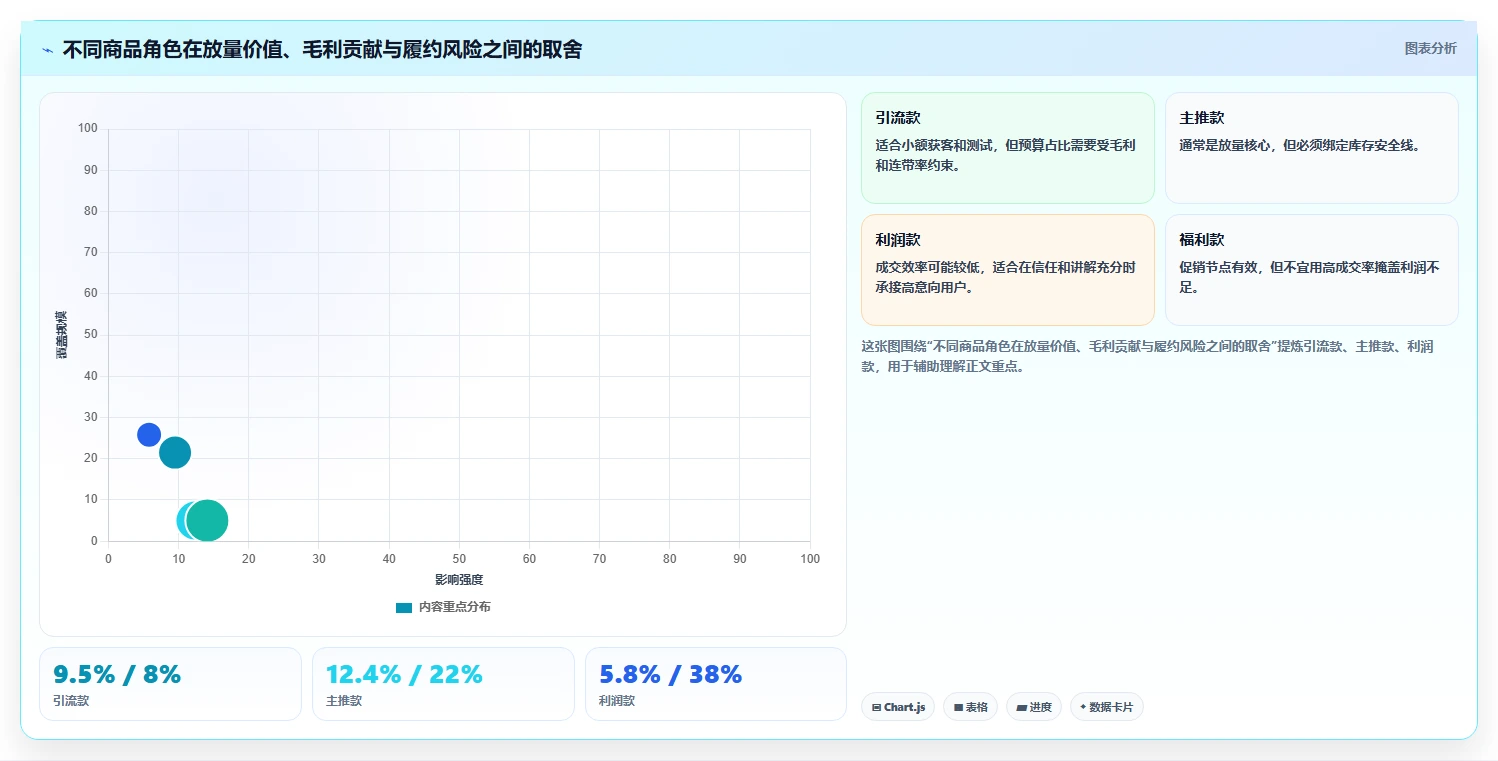Click the 12.4% / 22% stat card

coord(443,684)
